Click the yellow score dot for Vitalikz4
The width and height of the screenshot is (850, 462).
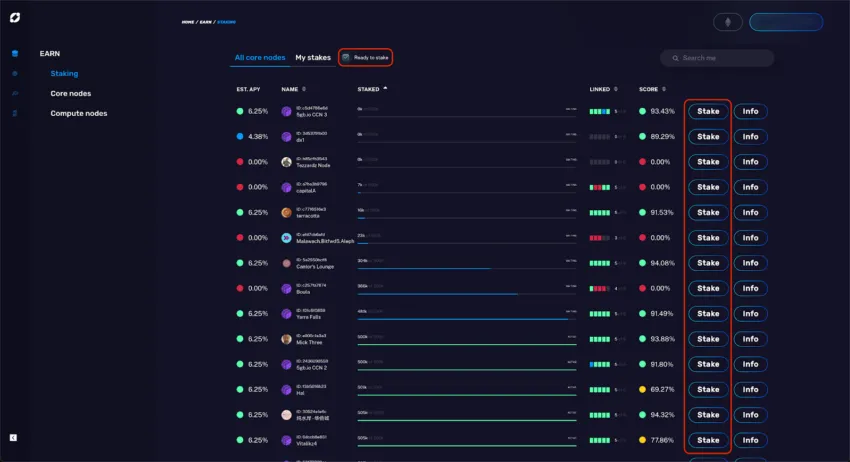642,440
